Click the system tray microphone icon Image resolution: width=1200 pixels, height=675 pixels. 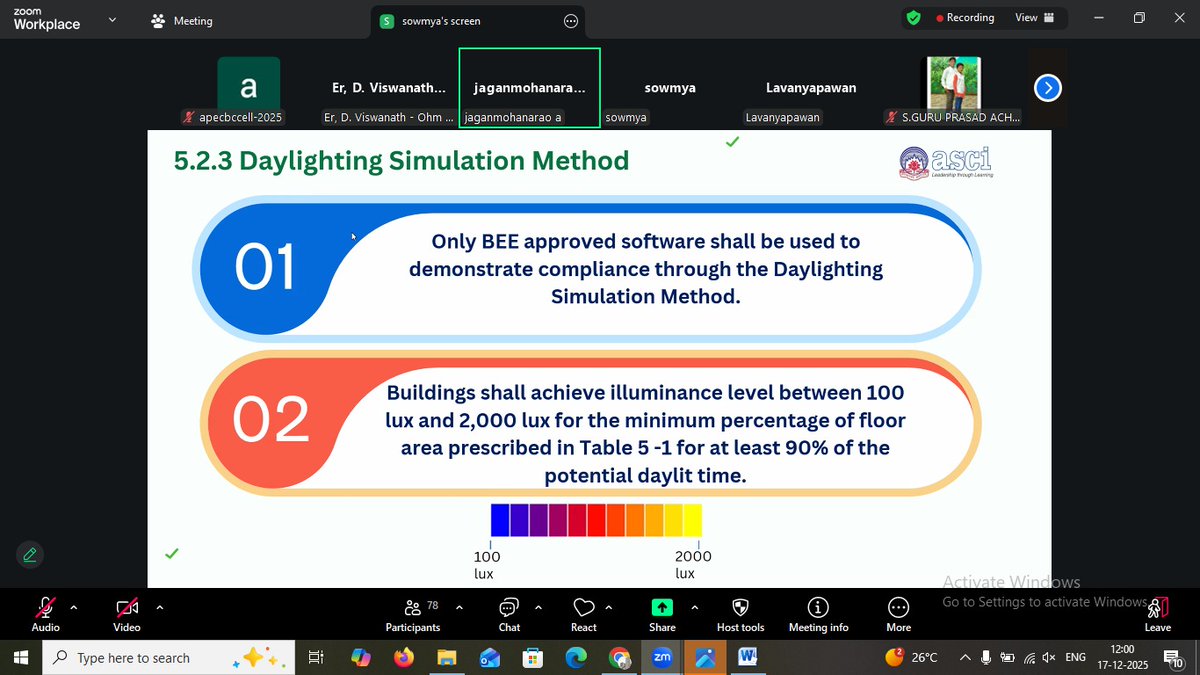pos(987,657)
